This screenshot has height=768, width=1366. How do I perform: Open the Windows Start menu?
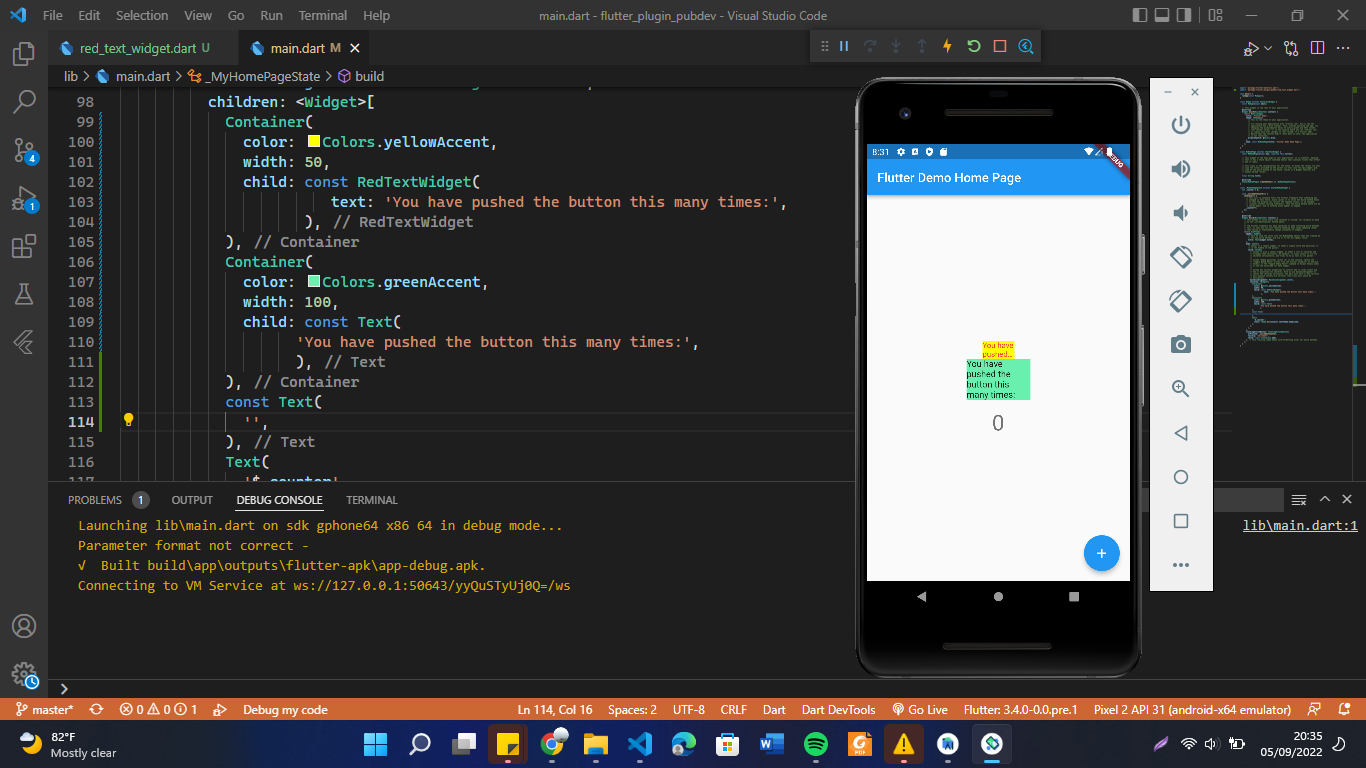tap(376, 745)
